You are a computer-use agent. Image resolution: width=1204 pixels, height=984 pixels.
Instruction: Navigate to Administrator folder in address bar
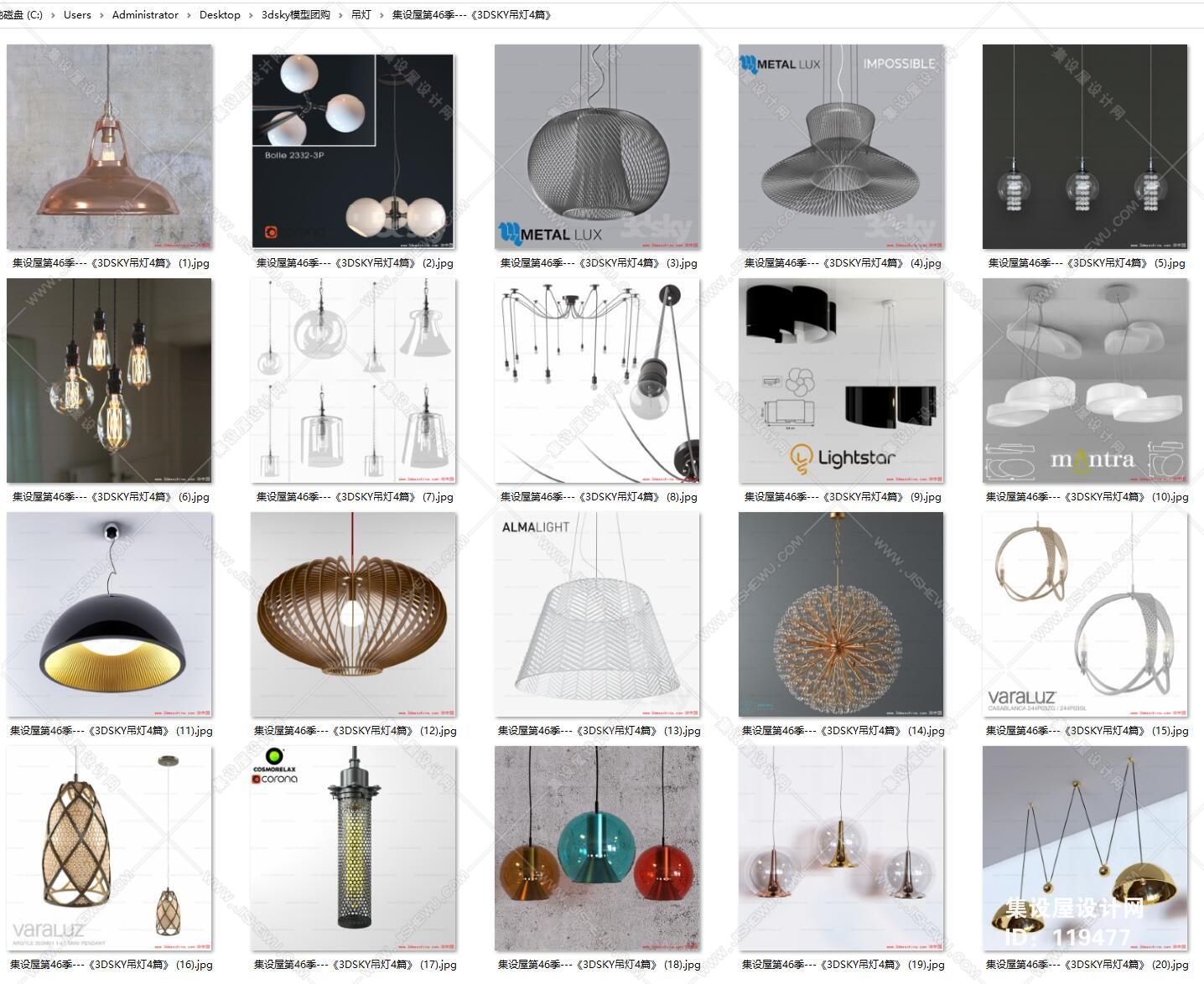[x=145, y=15]
